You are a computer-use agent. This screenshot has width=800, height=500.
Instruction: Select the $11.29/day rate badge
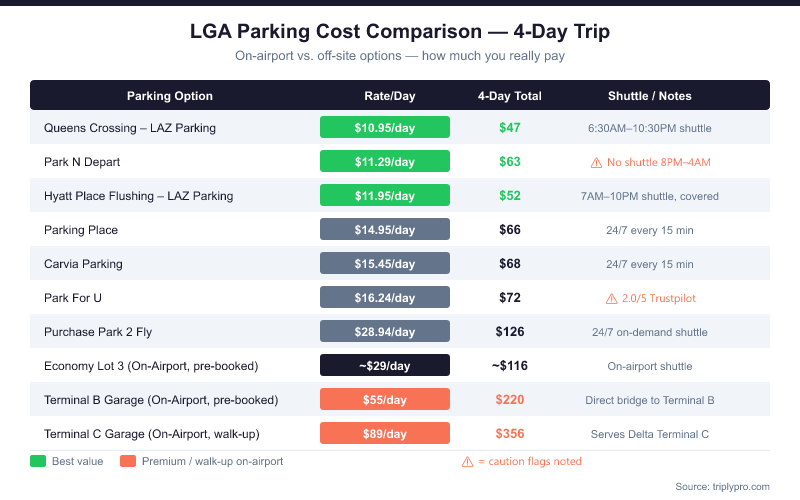point(385,162)
